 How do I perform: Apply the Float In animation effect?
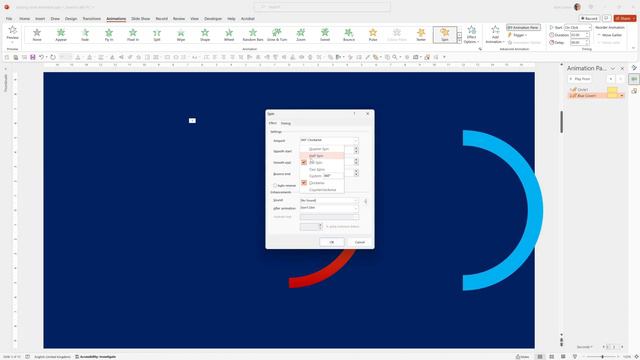[x=133, y=35]
